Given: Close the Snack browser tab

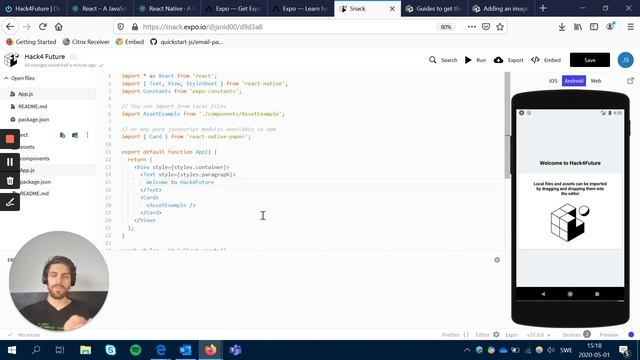Looking at the screenshot, I should [392, 9].
